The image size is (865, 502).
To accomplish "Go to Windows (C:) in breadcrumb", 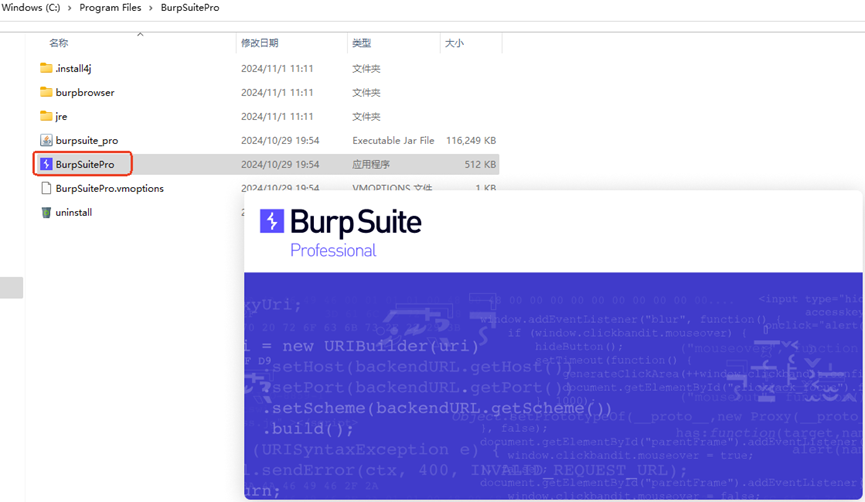I will pos(30,8).
